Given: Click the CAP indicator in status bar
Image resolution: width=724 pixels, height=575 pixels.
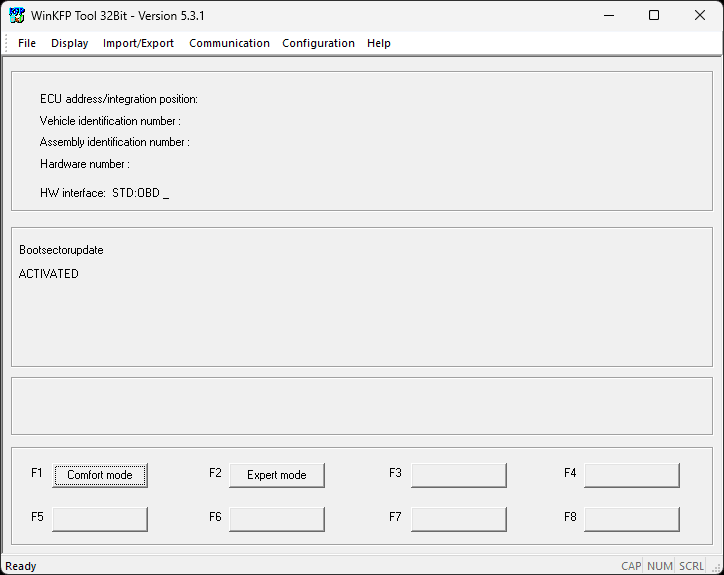Looking at the screenshot, I should 631,566.
